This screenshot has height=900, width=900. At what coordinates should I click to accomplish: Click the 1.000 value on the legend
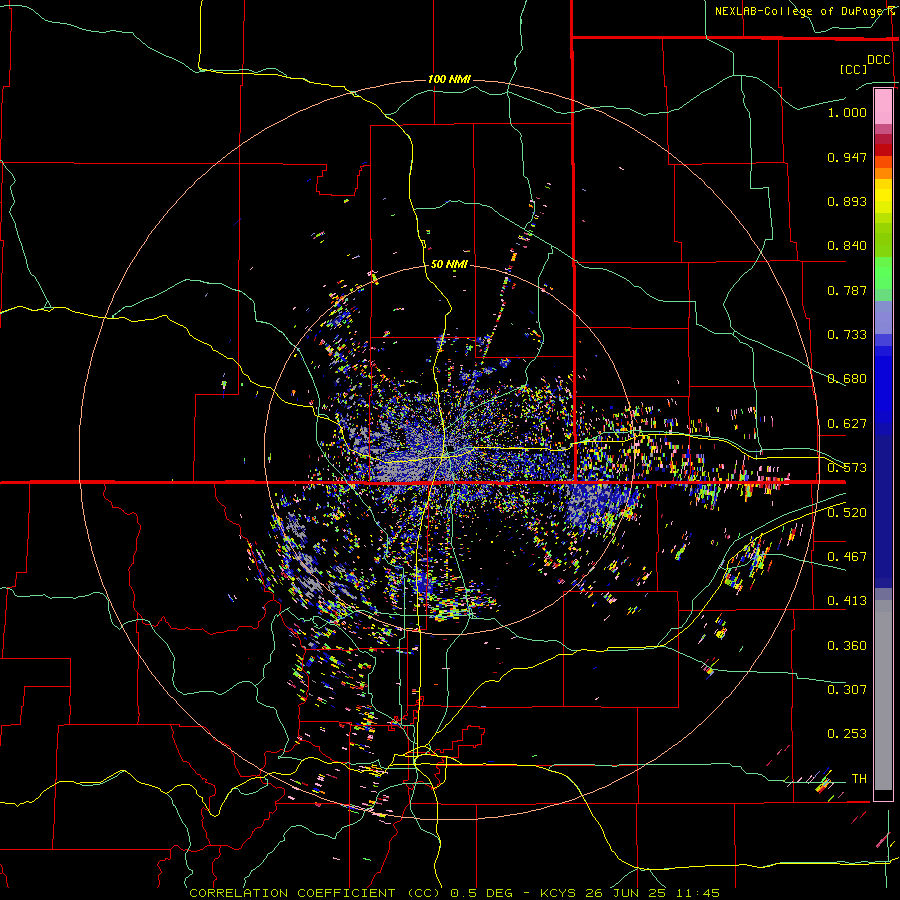847,112
